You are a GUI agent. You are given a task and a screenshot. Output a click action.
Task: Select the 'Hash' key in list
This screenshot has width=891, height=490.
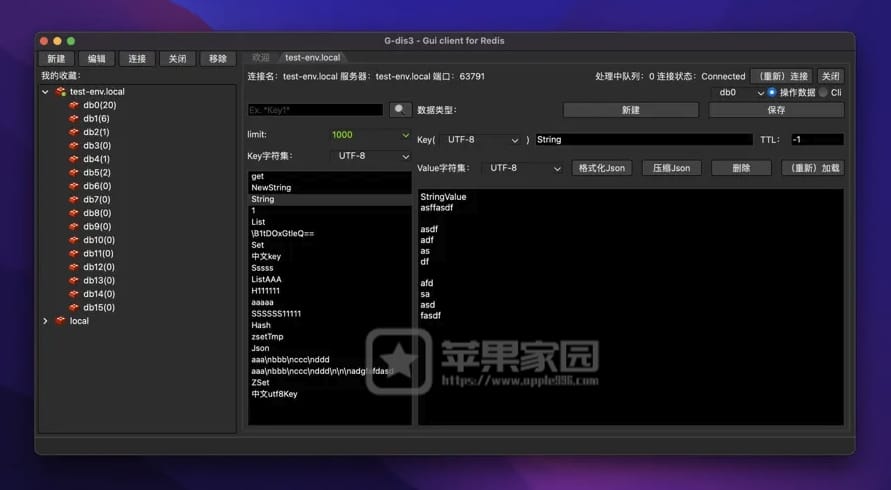point(330,325)
